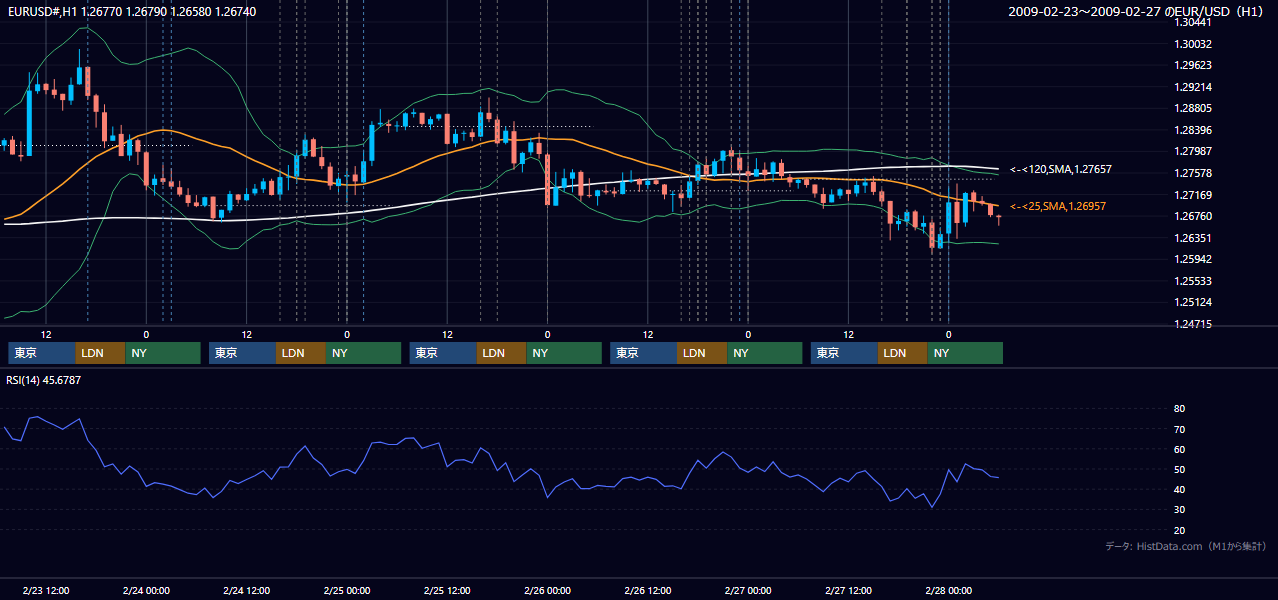The width and height of the screenshot is (1278, 600).
Task: Click the EURUSD#,H1 chart title text
Action: coord(132,11)
